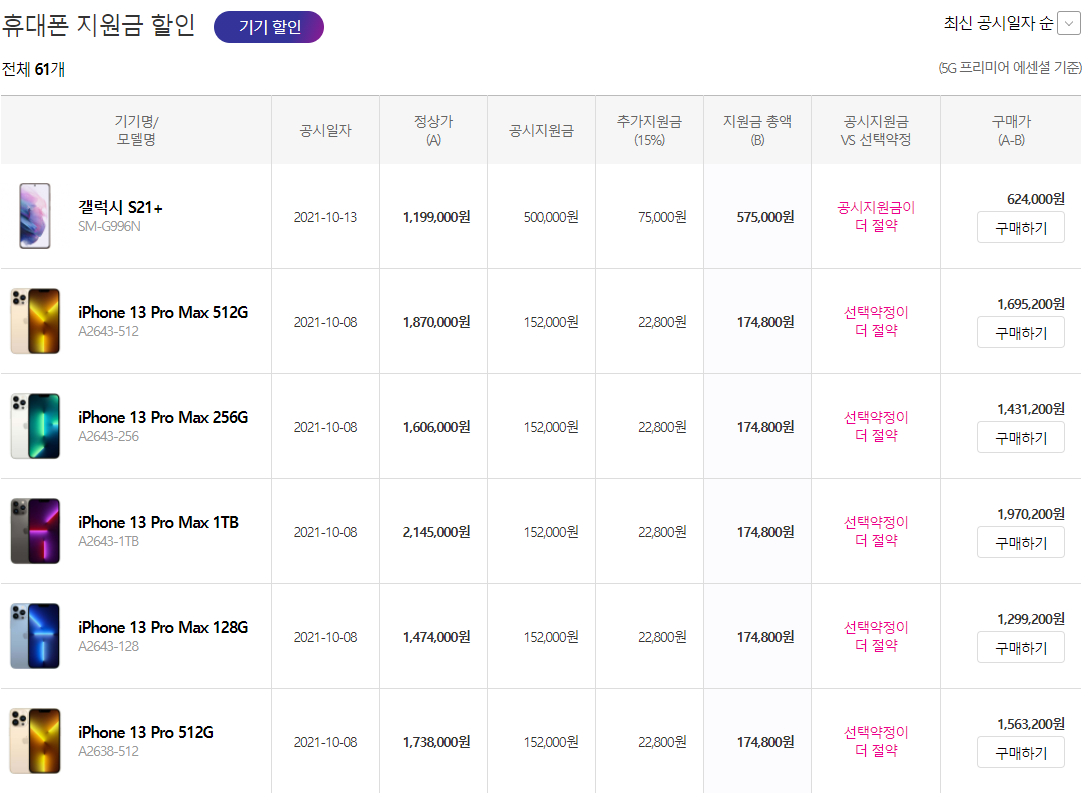Click the 전체 61개 count text
Screen dimensions: 1089x793
point(33,69)
